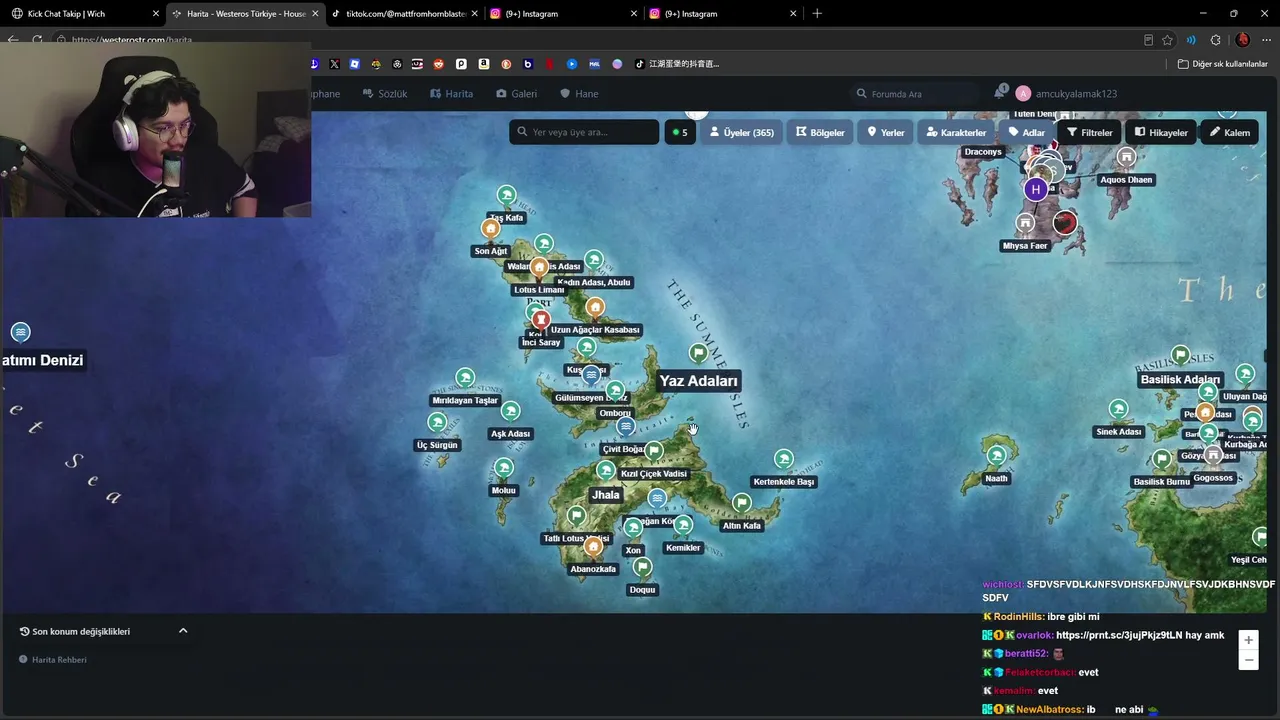Select the Üç Sürgün island marker
The width and height of the screenshot is (1280, 720).
[x=437, y=423]
